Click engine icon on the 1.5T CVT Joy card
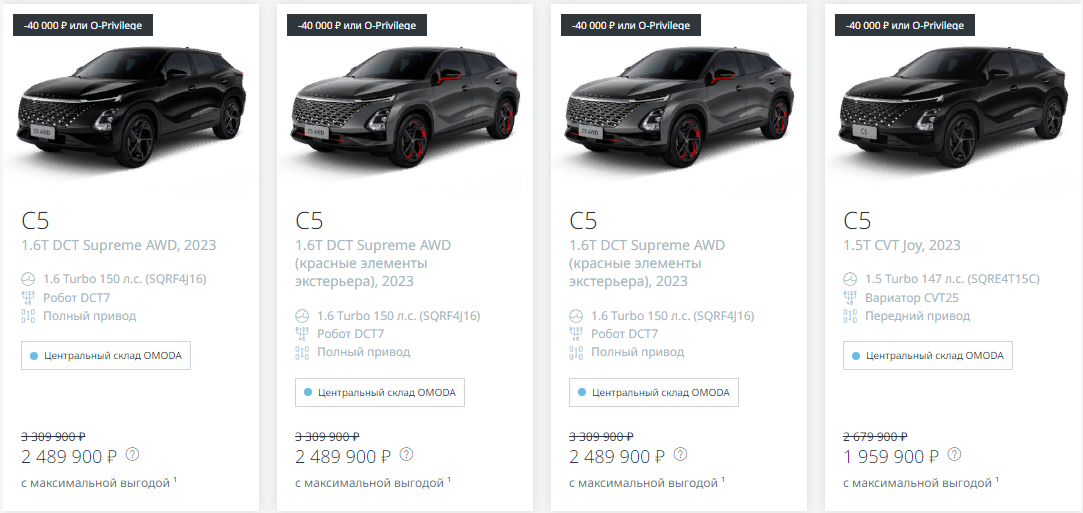Screen dimensions: 1083x513 point(850,280)
